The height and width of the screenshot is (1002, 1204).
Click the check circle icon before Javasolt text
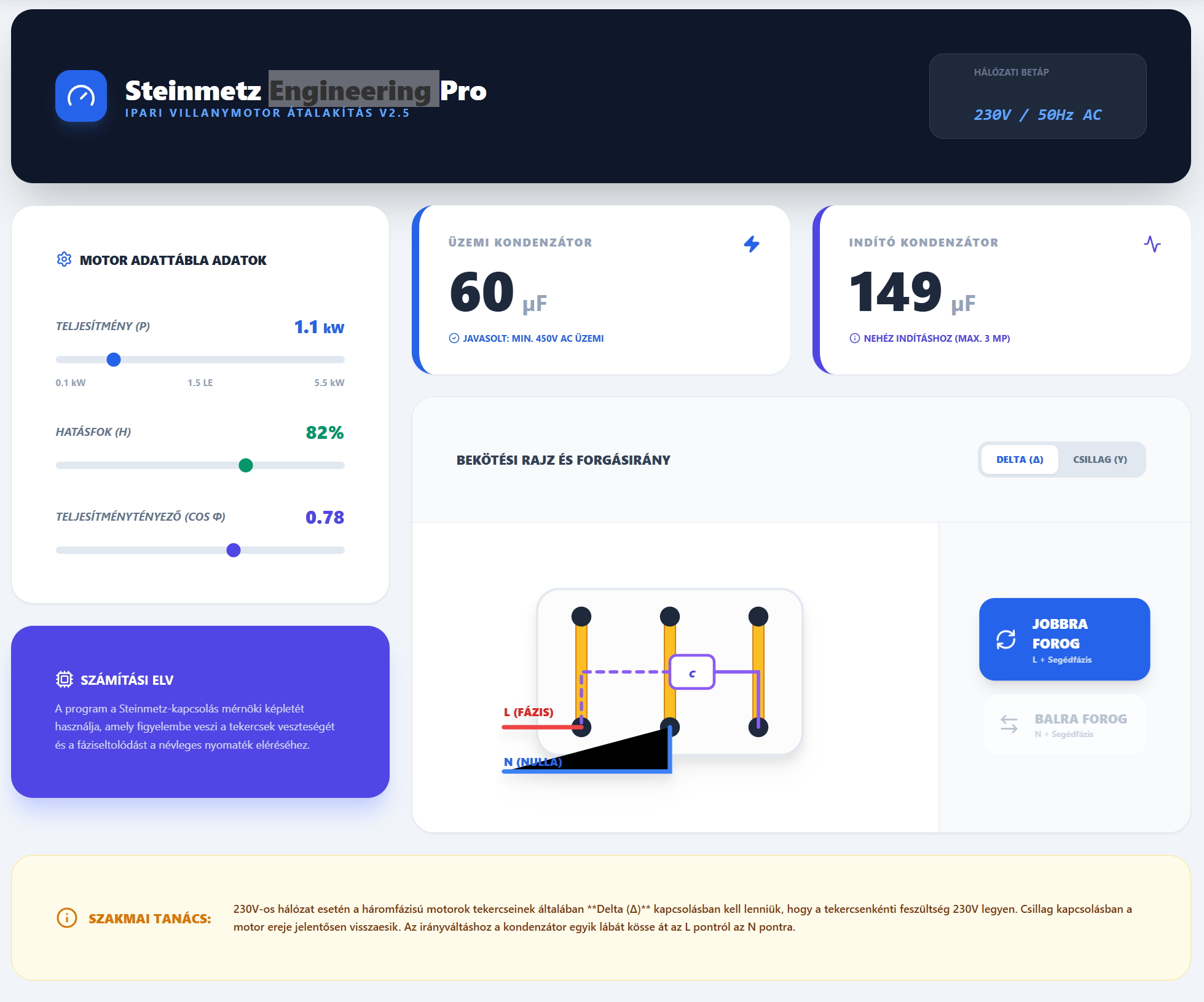point(454,338)
